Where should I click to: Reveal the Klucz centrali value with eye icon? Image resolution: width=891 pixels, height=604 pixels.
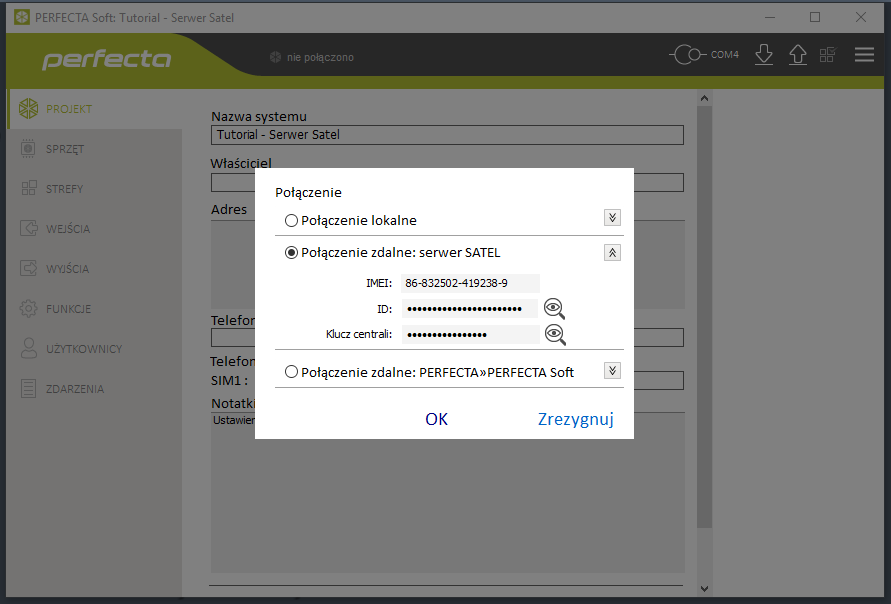coord(555,335)
